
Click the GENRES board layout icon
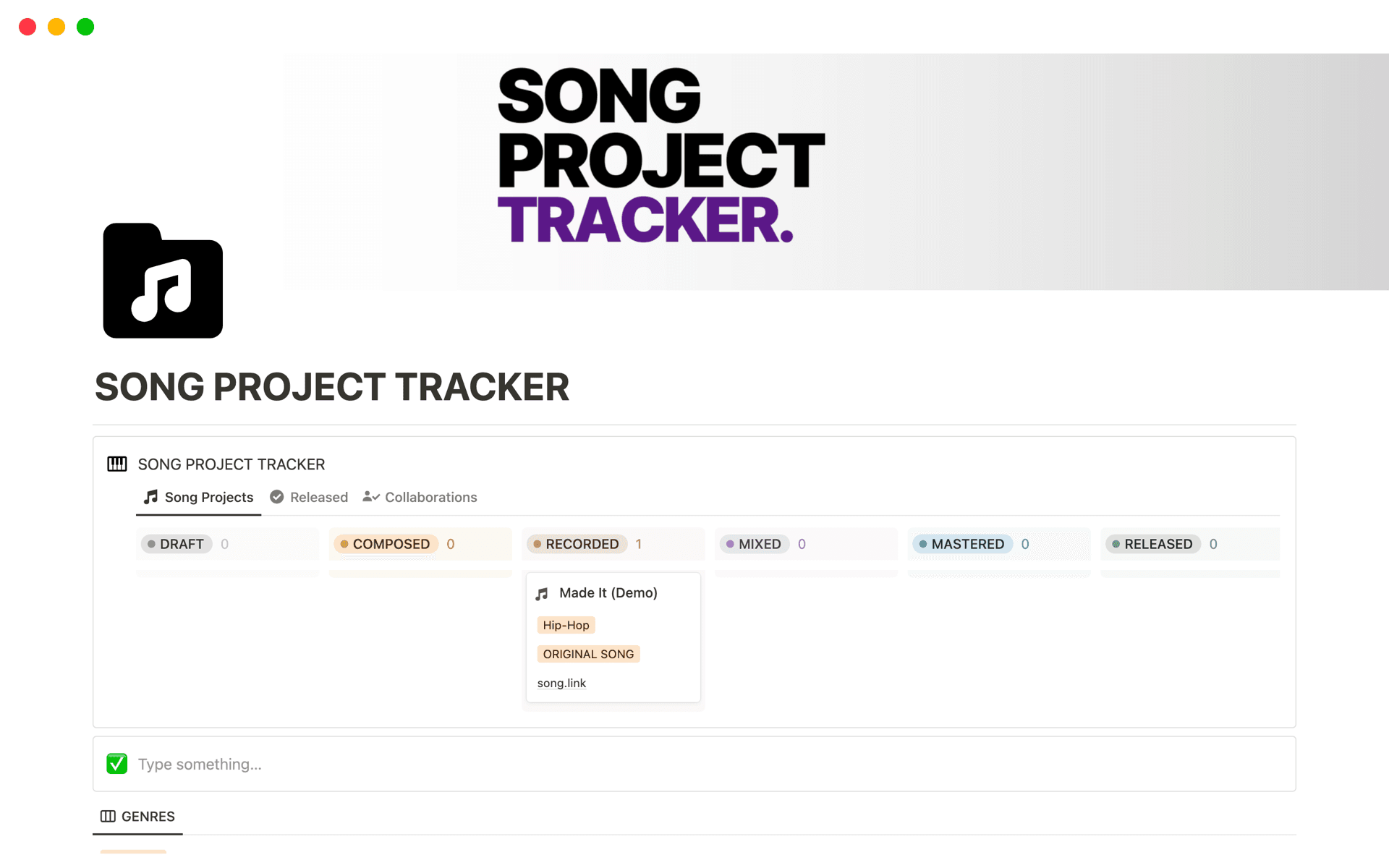tap(108, 817)
